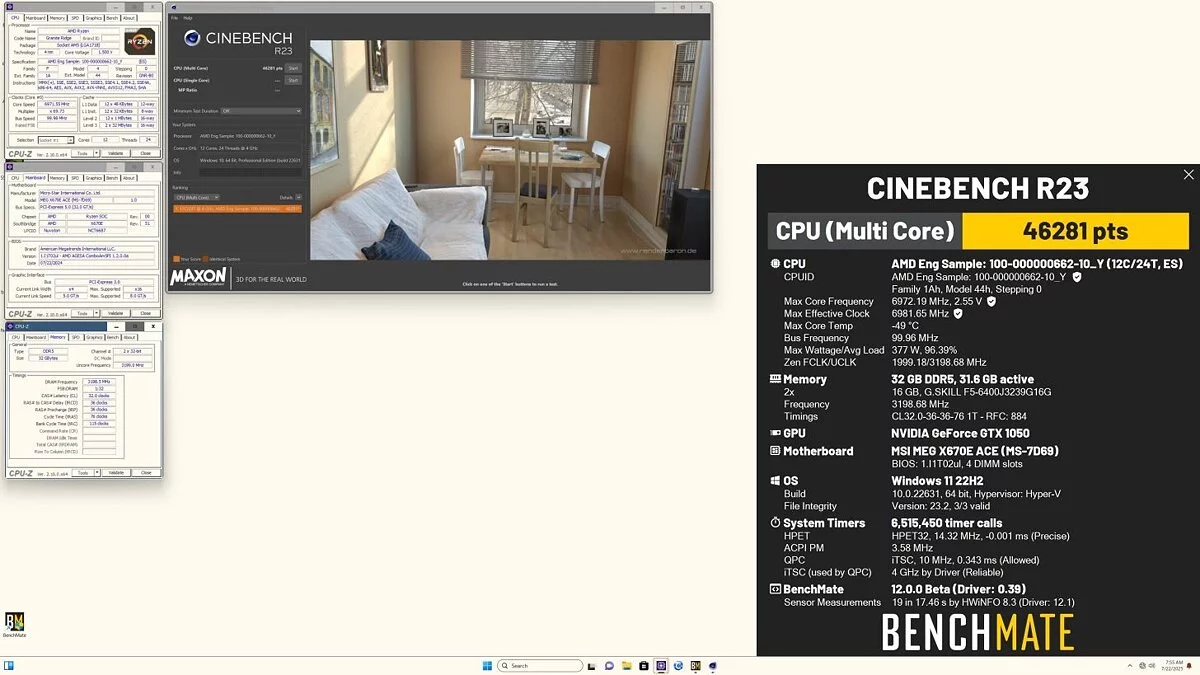
Task: Open the Minimum Test Duration dropdown
Action: (261, 111)
